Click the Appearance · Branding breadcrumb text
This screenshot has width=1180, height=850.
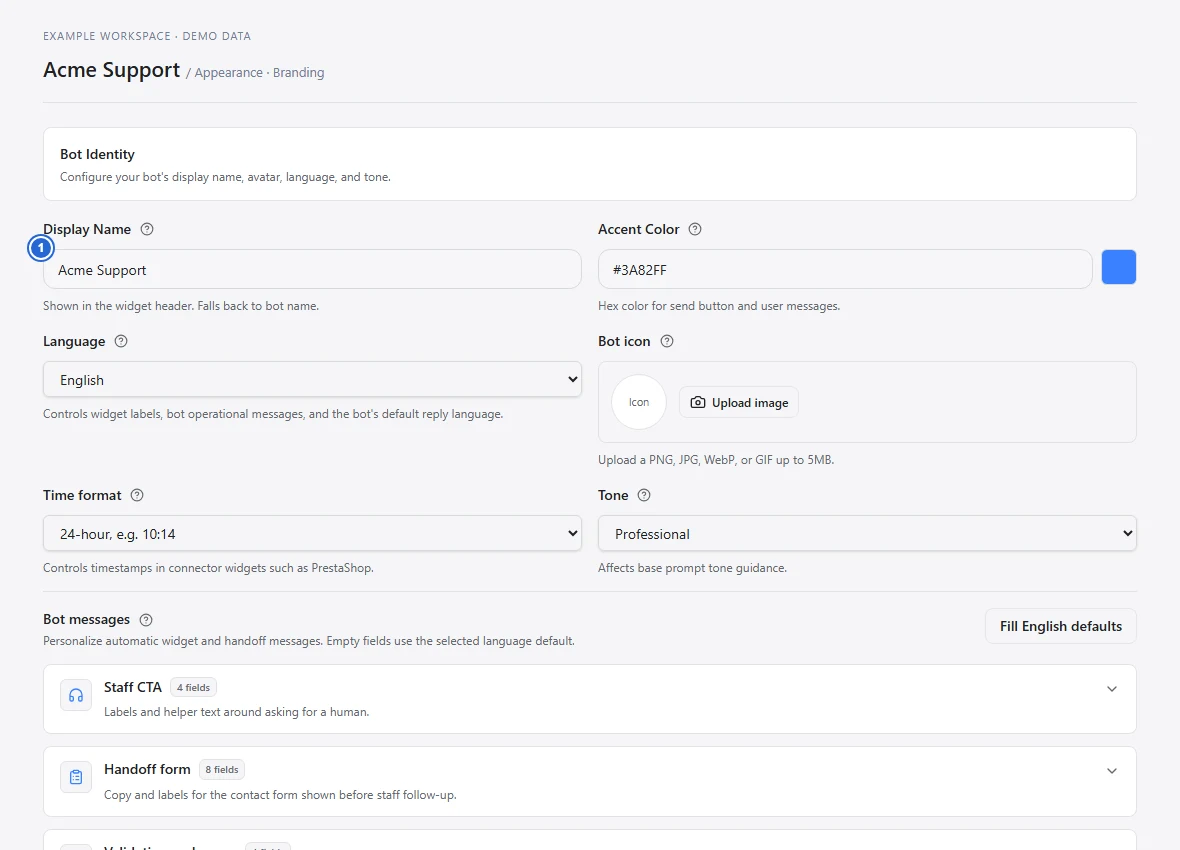click(x=259, y=72)
